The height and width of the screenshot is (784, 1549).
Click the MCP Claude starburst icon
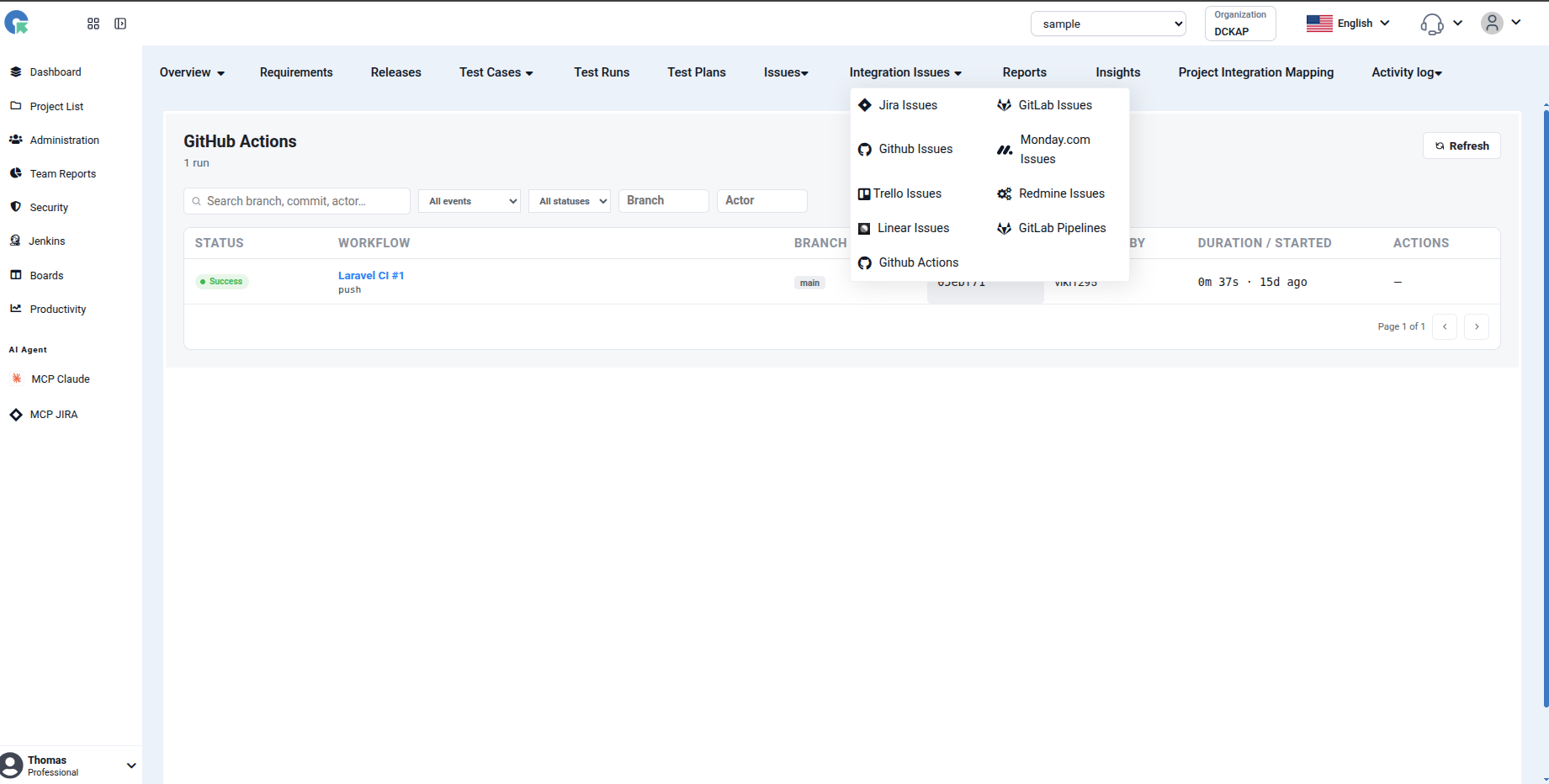[17, 379]
